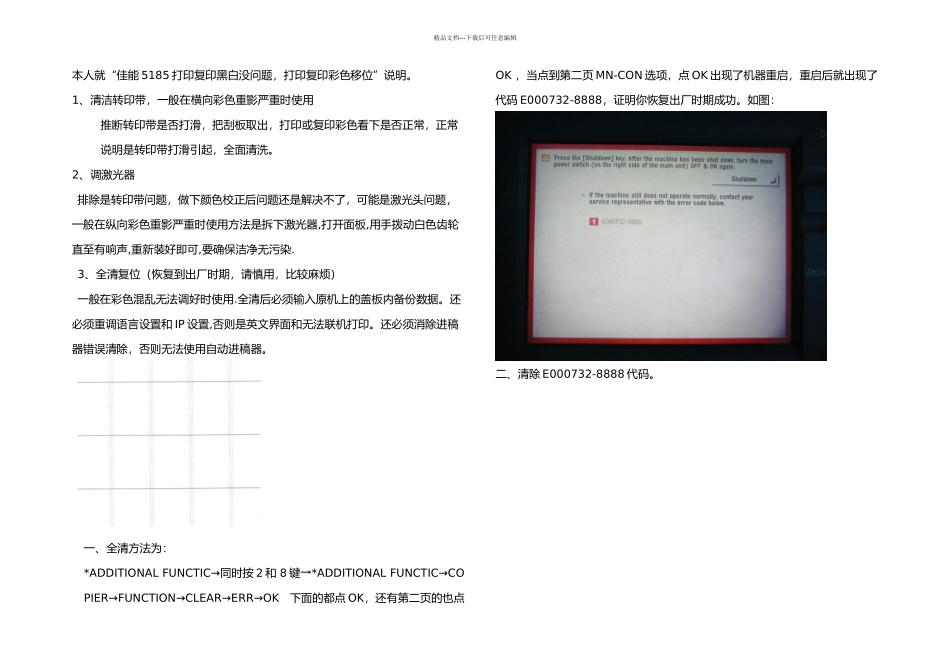Click the PIER→FUNCTION→CLEAR→ERR→OK line

[274, 598]
